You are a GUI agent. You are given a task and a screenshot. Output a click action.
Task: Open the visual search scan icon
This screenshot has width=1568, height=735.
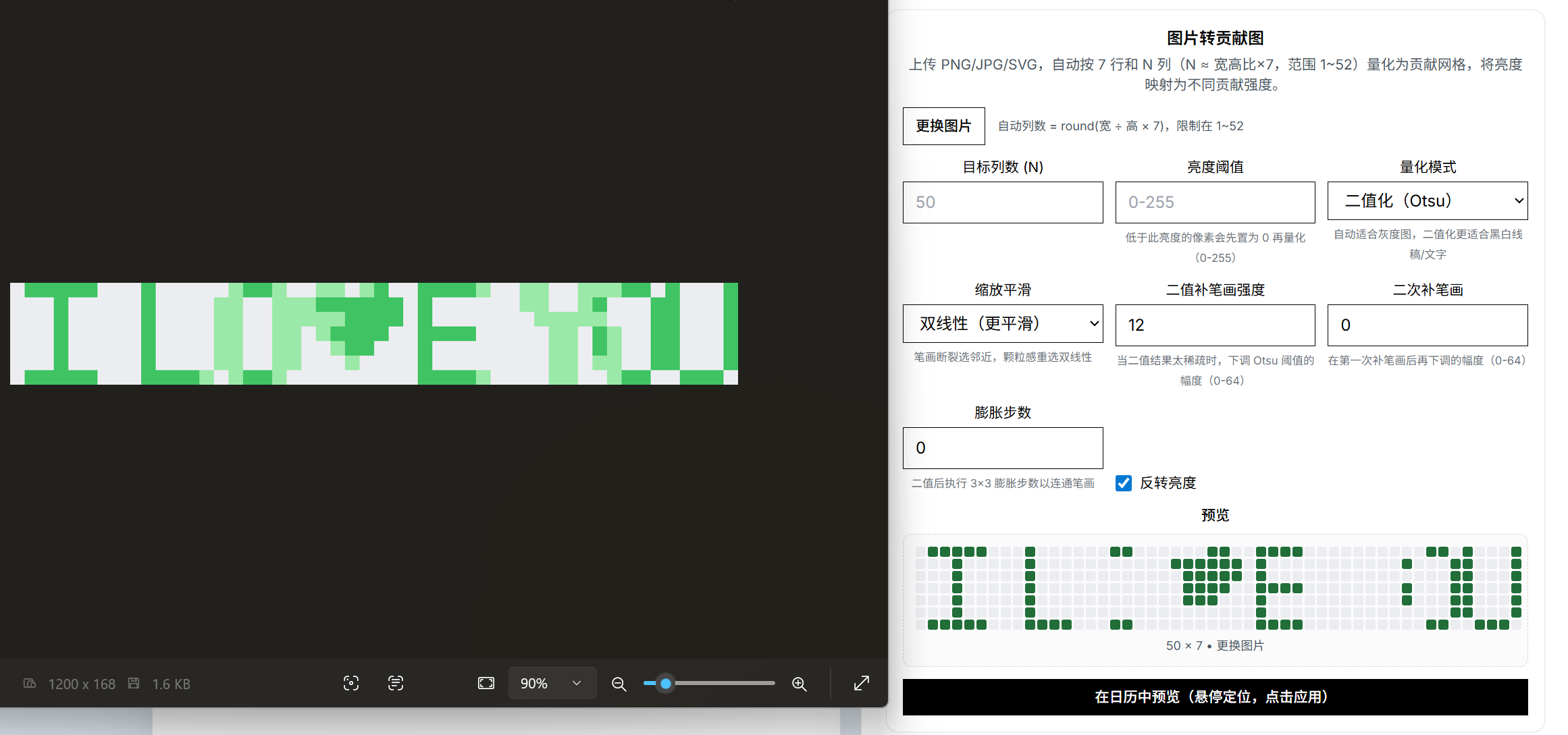351,683
